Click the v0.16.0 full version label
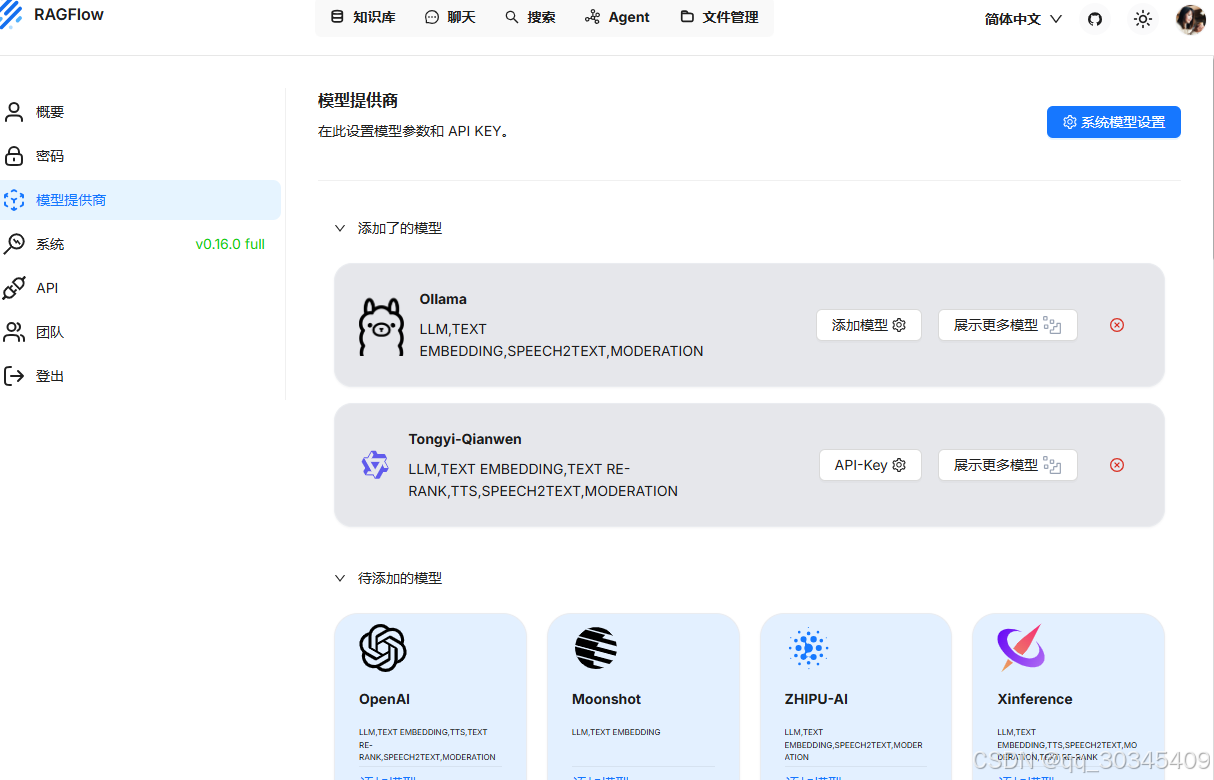Viewport: 1214px width, 780px height. point(230,244)
